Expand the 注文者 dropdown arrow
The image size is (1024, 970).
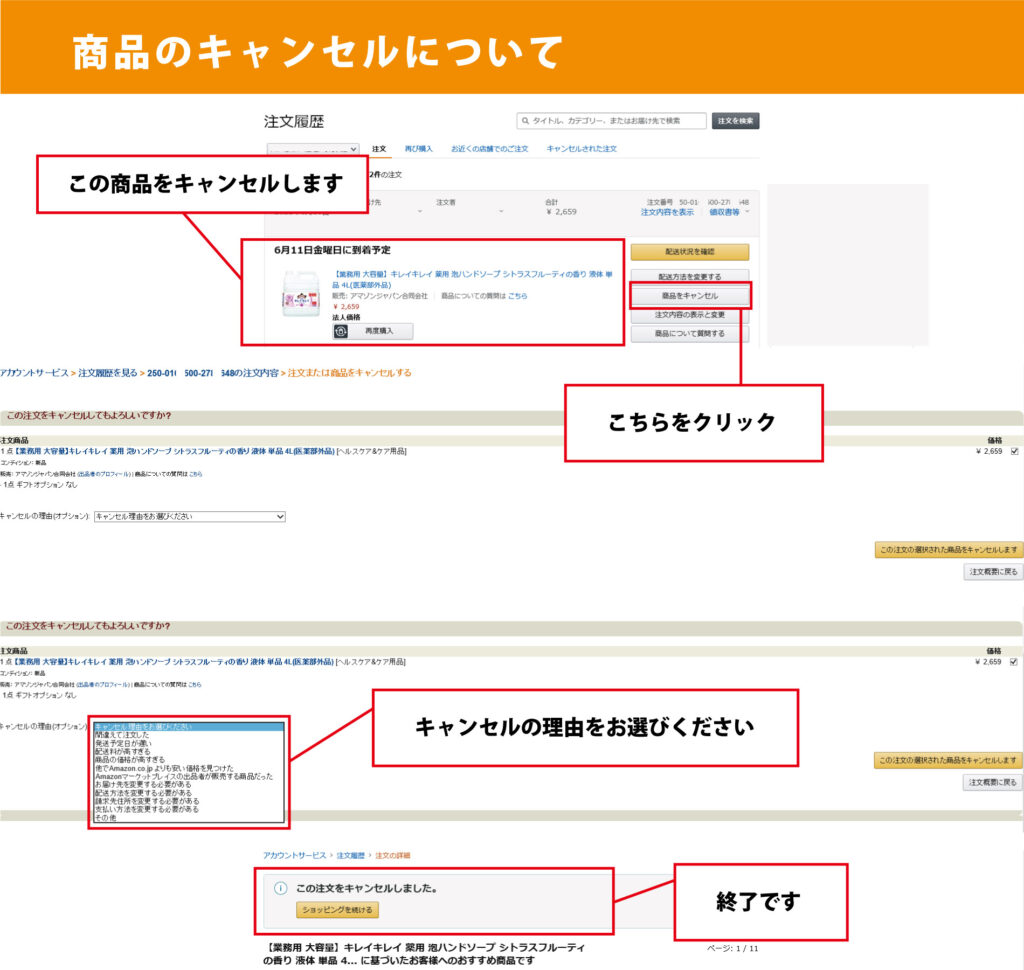(x=501, y=212)
